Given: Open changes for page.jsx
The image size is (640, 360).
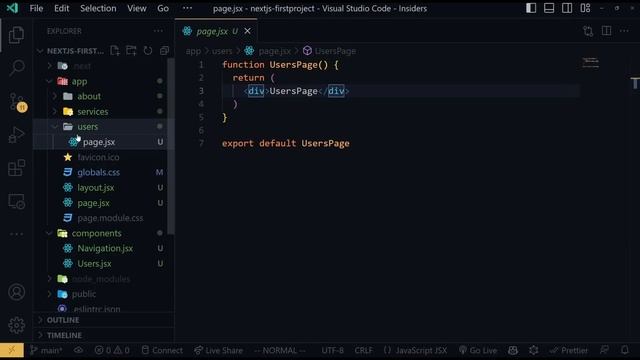Looking at the screenshot, I should [588, 31].
